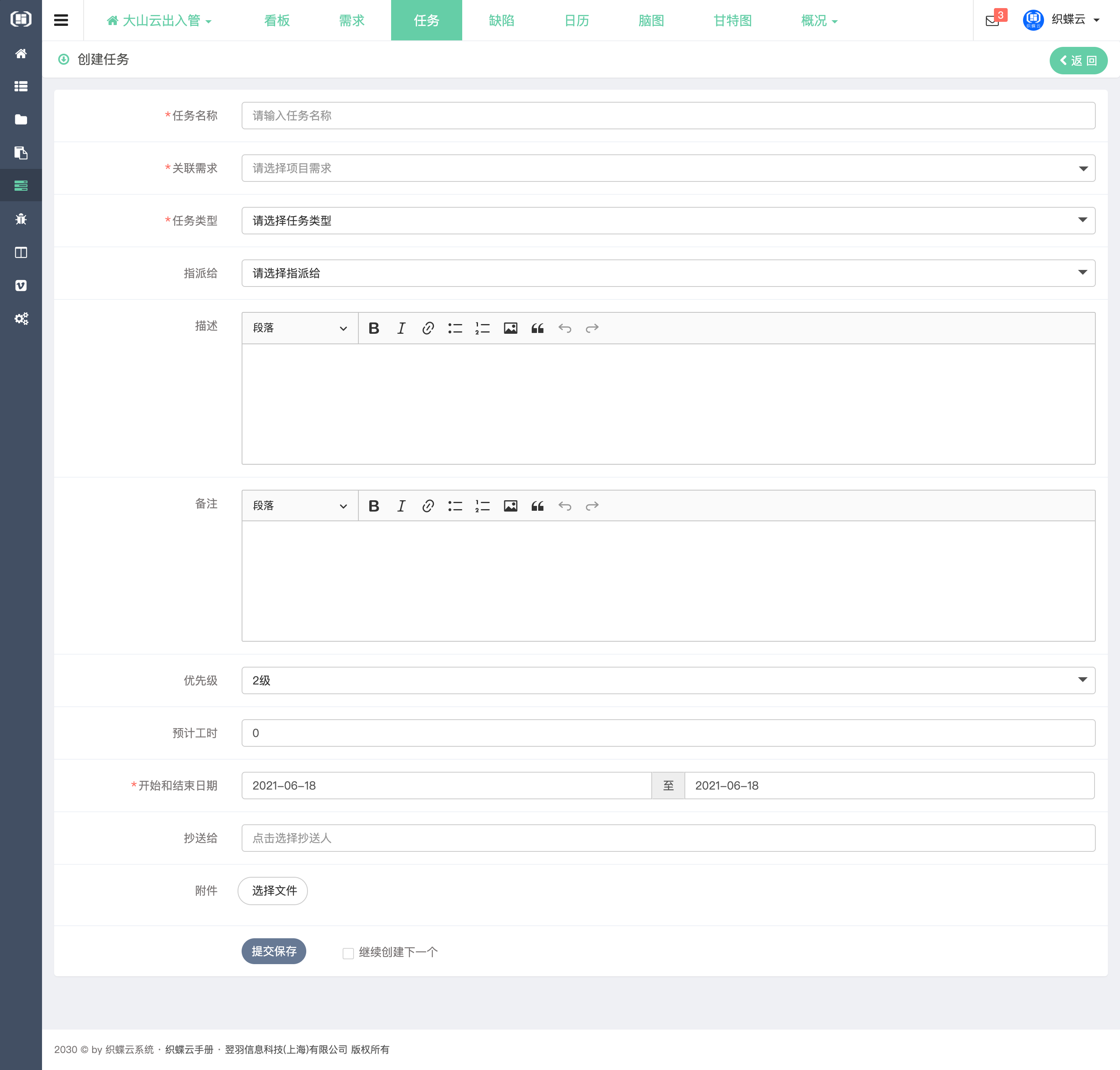Click the 任务名称 input field
1120x1070 pixels.
[x=668, y=116]
